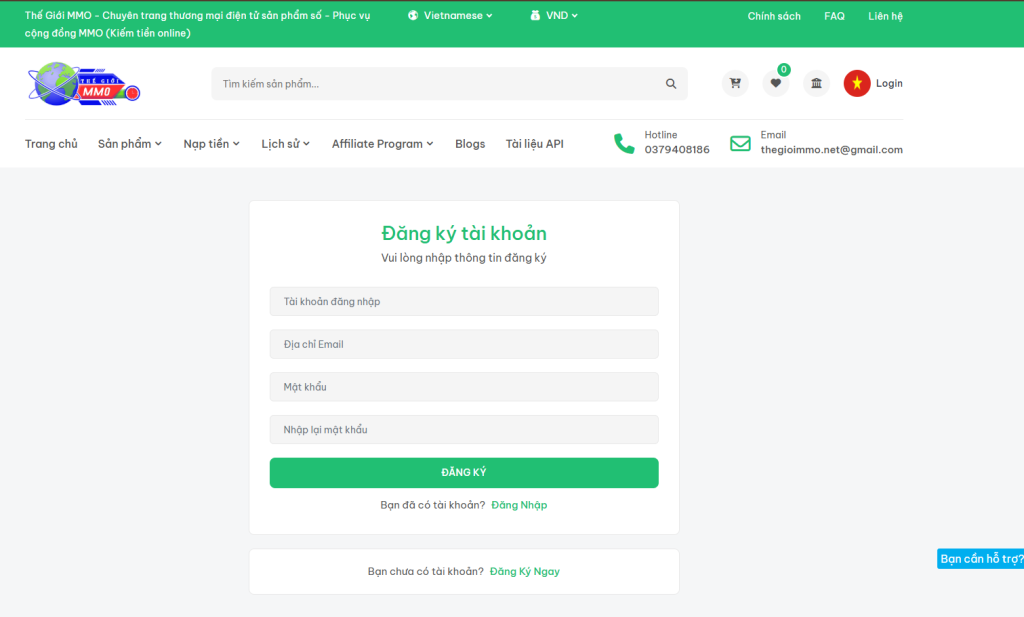Select the Trang chủ menu item
Viewport: 1024px width, 617px height.
coord(51,143)
